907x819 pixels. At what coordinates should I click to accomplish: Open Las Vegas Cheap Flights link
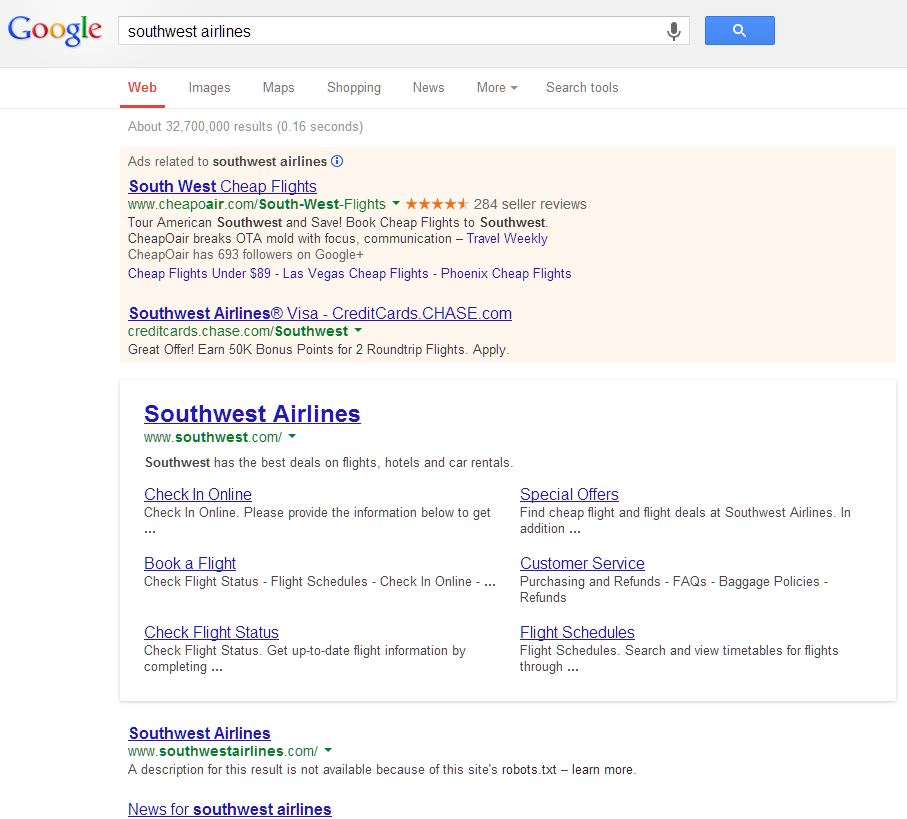click(x=356, y=274)
